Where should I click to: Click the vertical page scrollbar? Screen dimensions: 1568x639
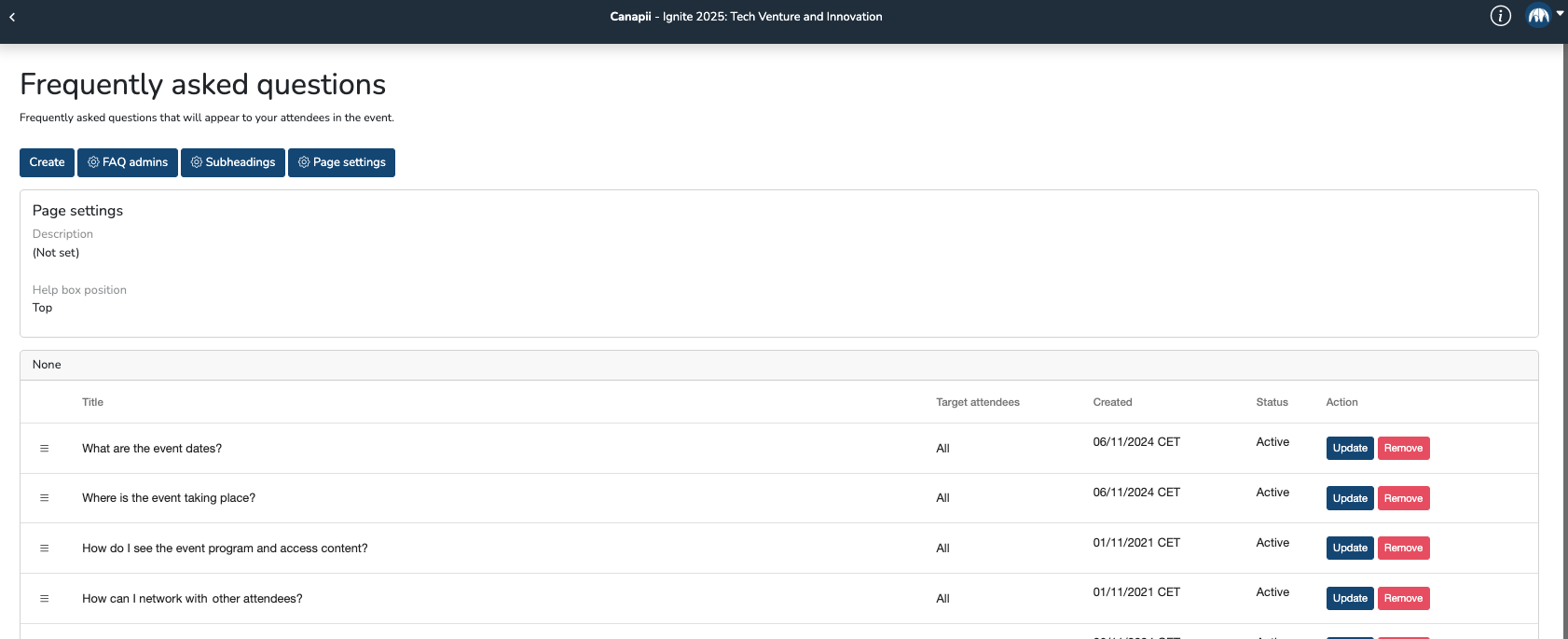tap(1564, 280)
